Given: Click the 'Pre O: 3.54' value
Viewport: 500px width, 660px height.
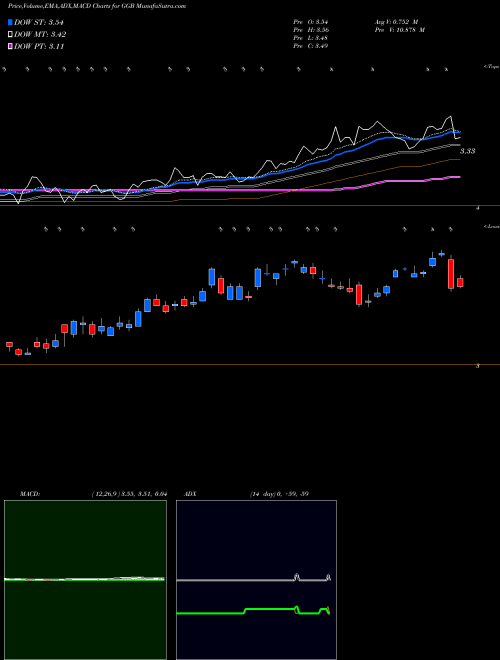Looking at the screenshot, I should 311,21.
